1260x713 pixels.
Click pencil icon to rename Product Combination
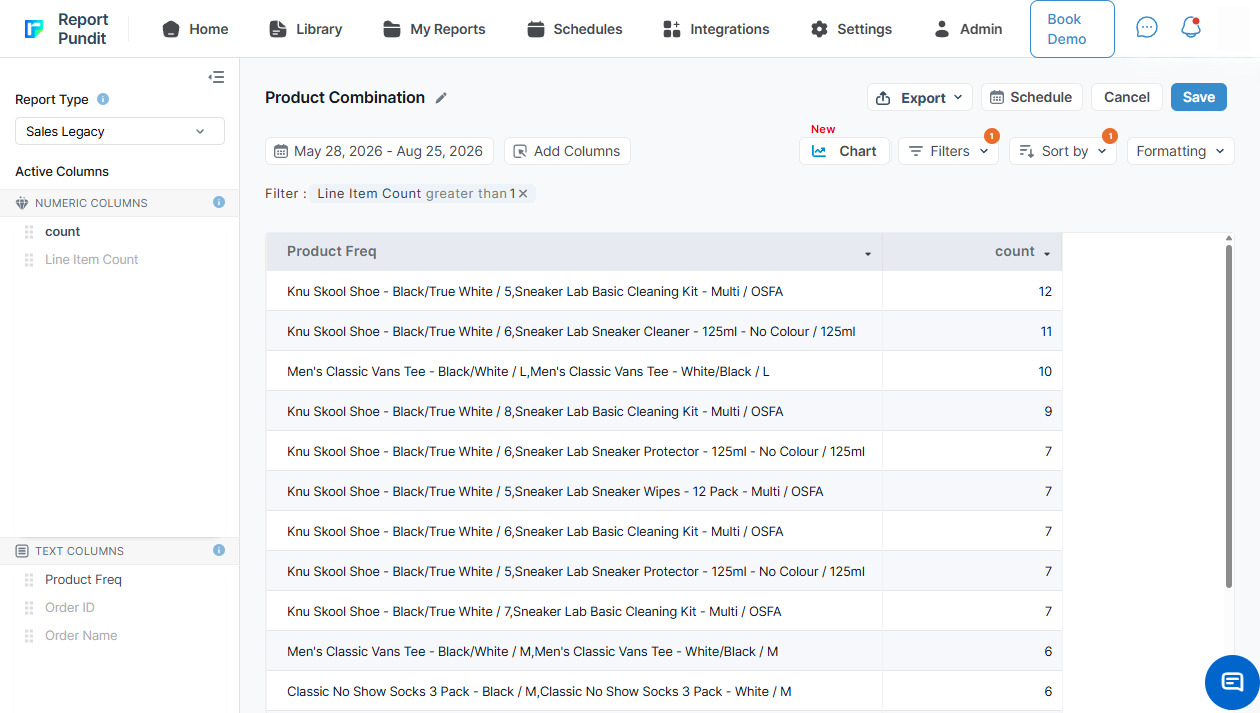coord(441,98)
